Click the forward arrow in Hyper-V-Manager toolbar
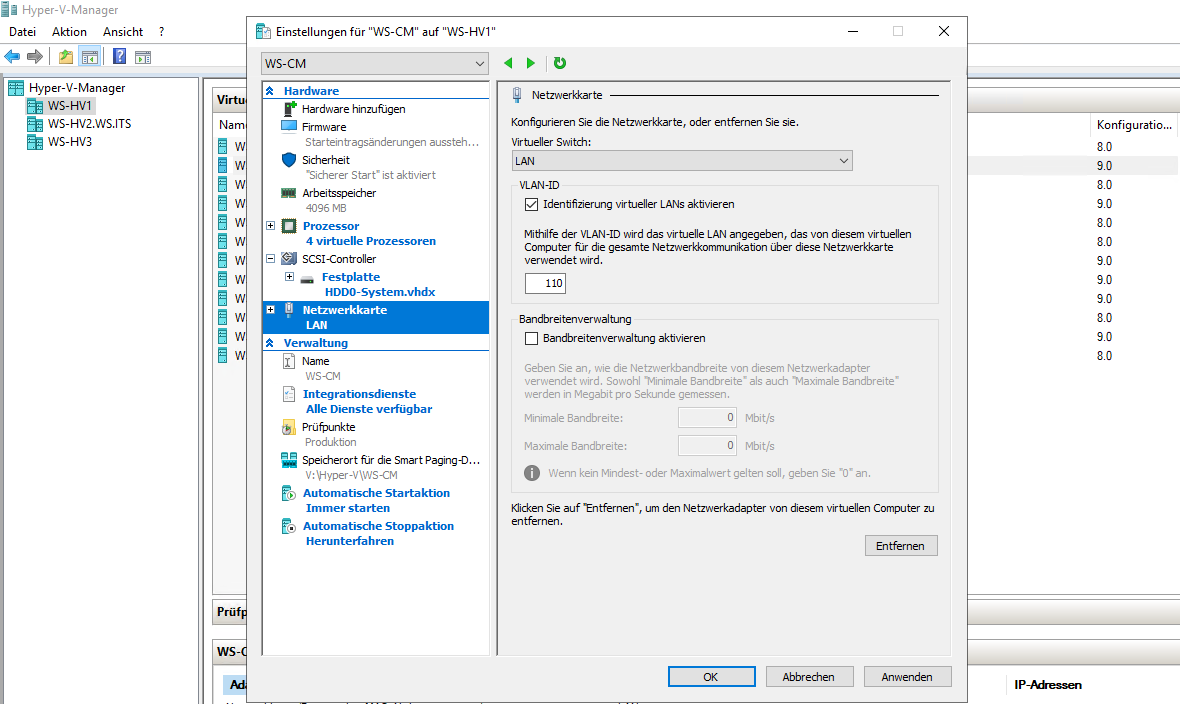 [35, 56]
